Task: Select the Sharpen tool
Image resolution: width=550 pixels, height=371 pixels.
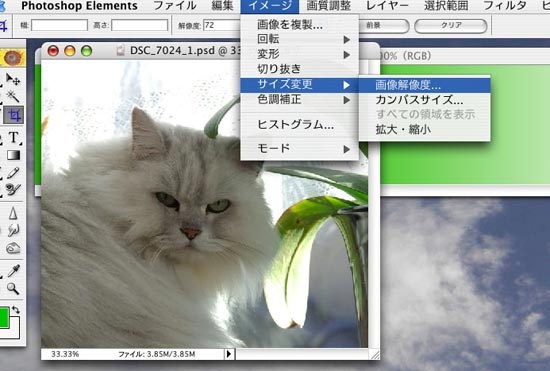Action: pos(13,213)
